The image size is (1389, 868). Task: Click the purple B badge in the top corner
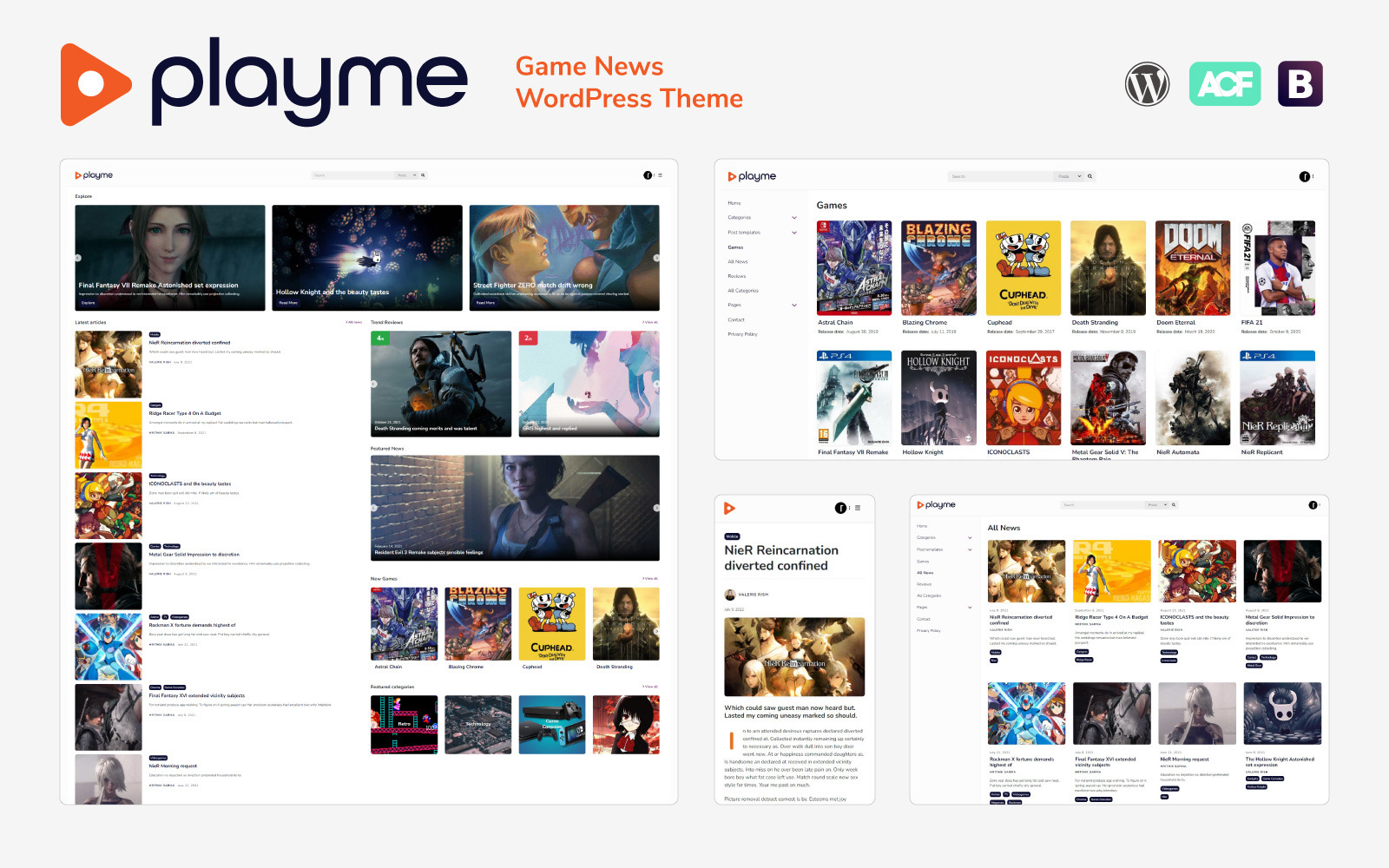pos(1300,83)
